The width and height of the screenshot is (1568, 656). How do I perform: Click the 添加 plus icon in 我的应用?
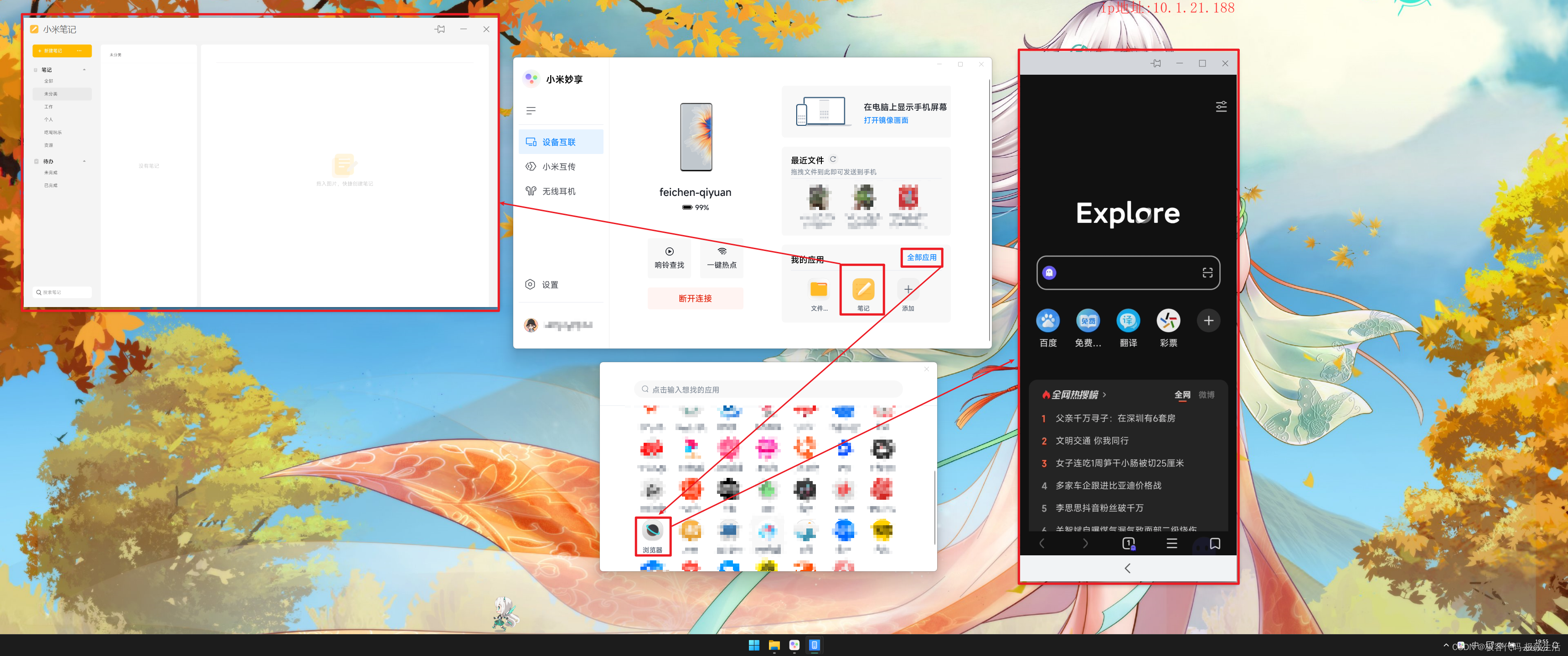[908, 289]
